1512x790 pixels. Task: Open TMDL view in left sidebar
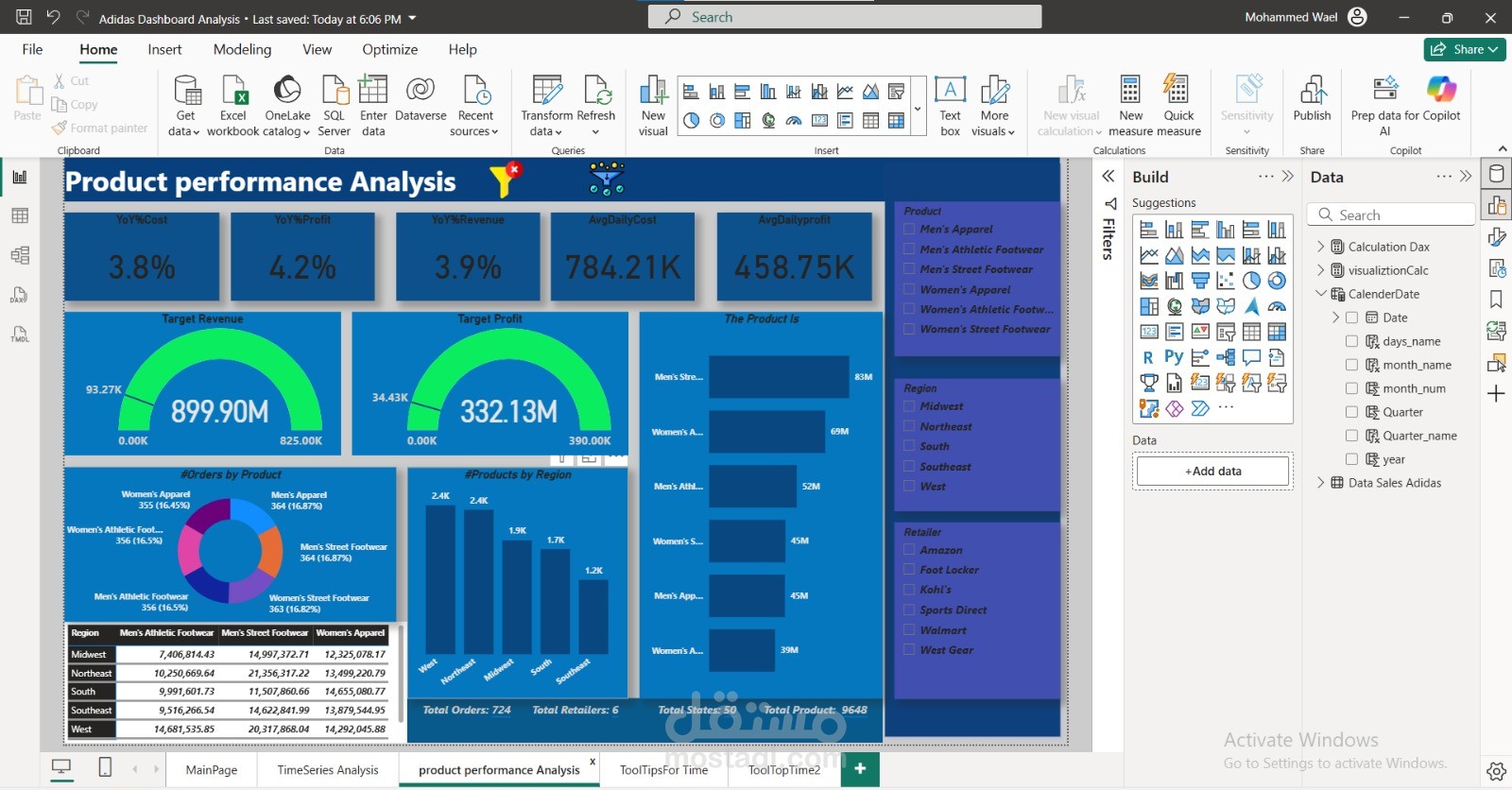tap(20, 335)
